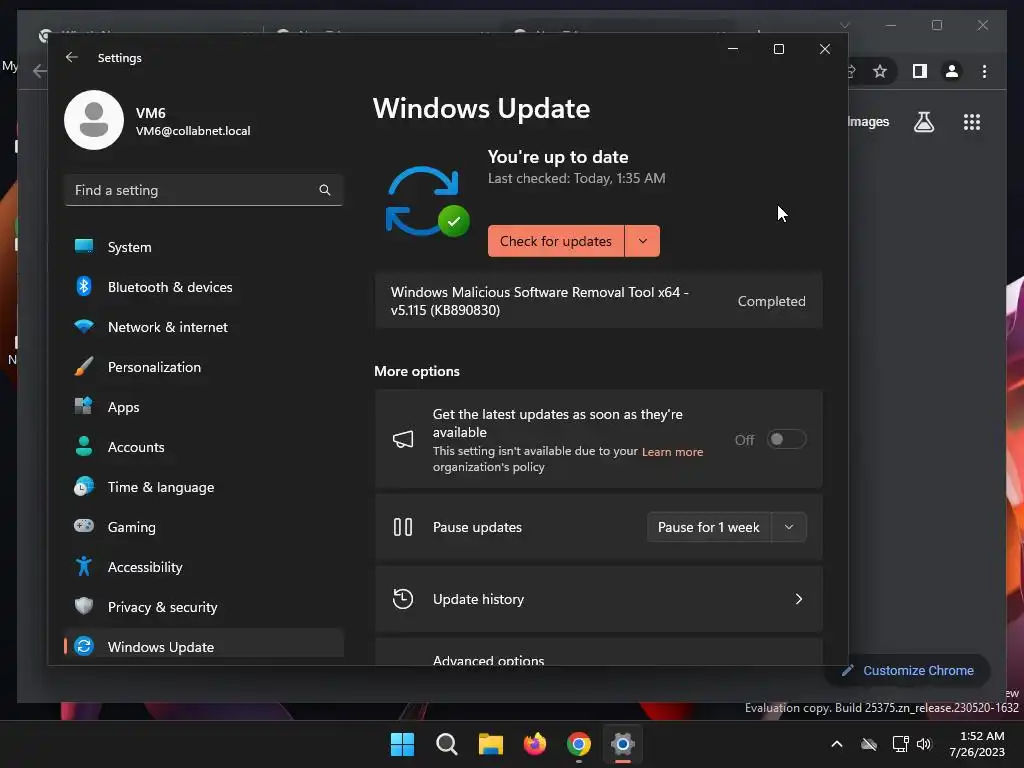Open Time & language settings
Viewport: 1024px width, 768px height.
tap(204, 487)
